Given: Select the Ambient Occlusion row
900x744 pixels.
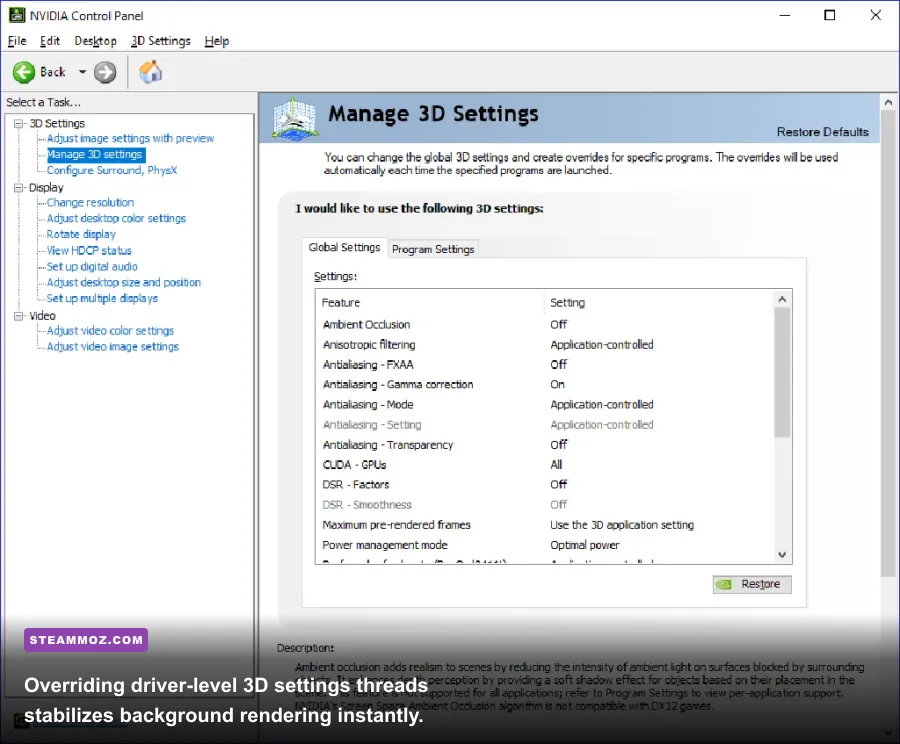Looking at the screenshot, I should [x=544, y=325].
